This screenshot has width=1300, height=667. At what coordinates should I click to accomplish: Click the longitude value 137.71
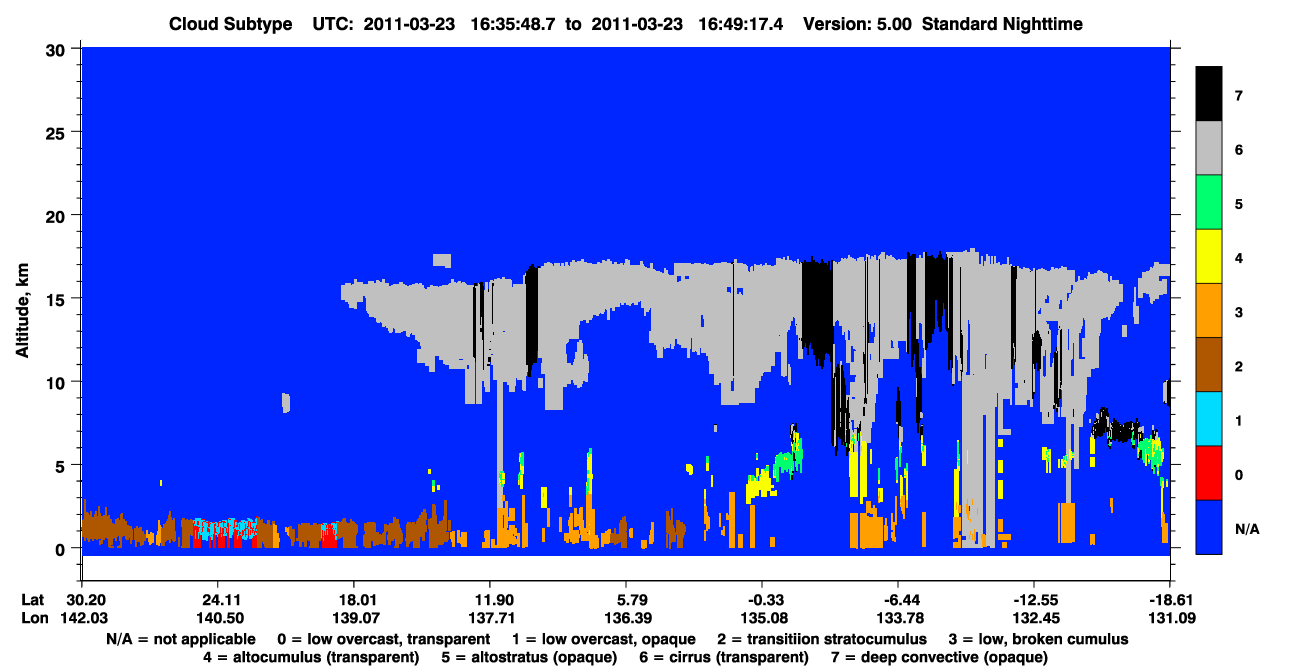[x=489, y=618]
